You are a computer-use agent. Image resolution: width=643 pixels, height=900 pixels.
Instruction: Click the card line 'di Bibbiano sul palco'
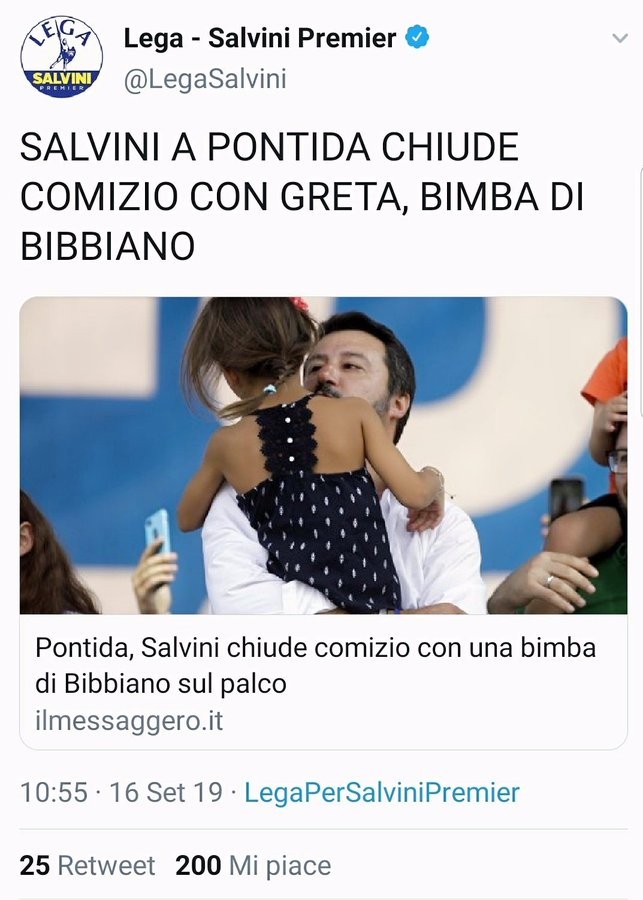(x=161, y=684)
